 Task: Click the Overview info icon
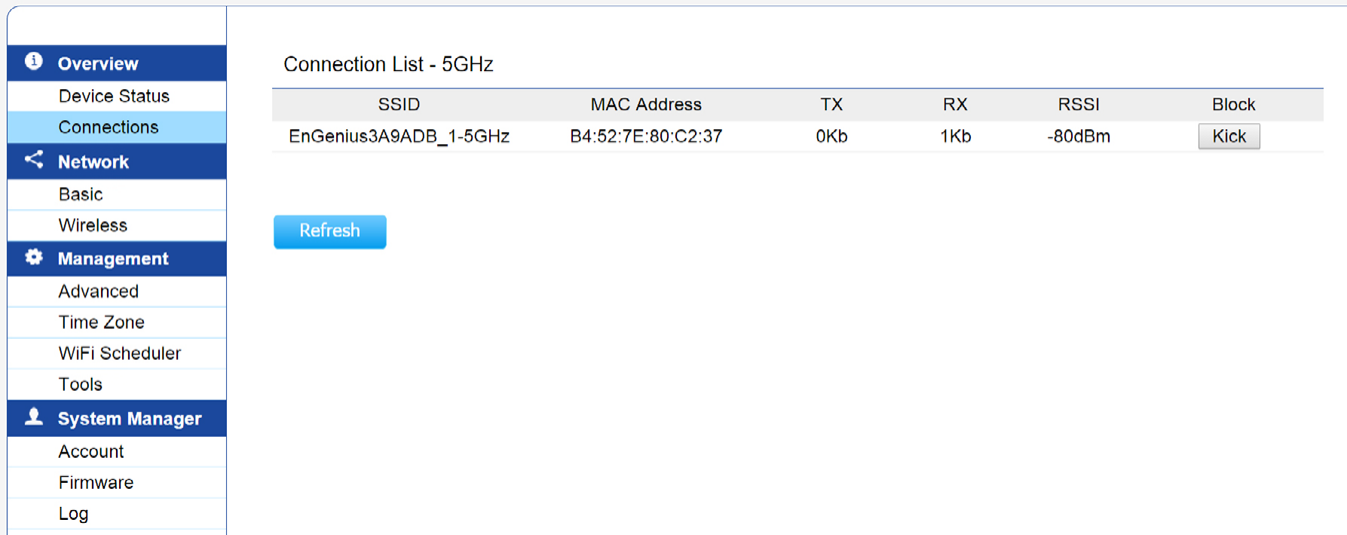pos(34,62)
